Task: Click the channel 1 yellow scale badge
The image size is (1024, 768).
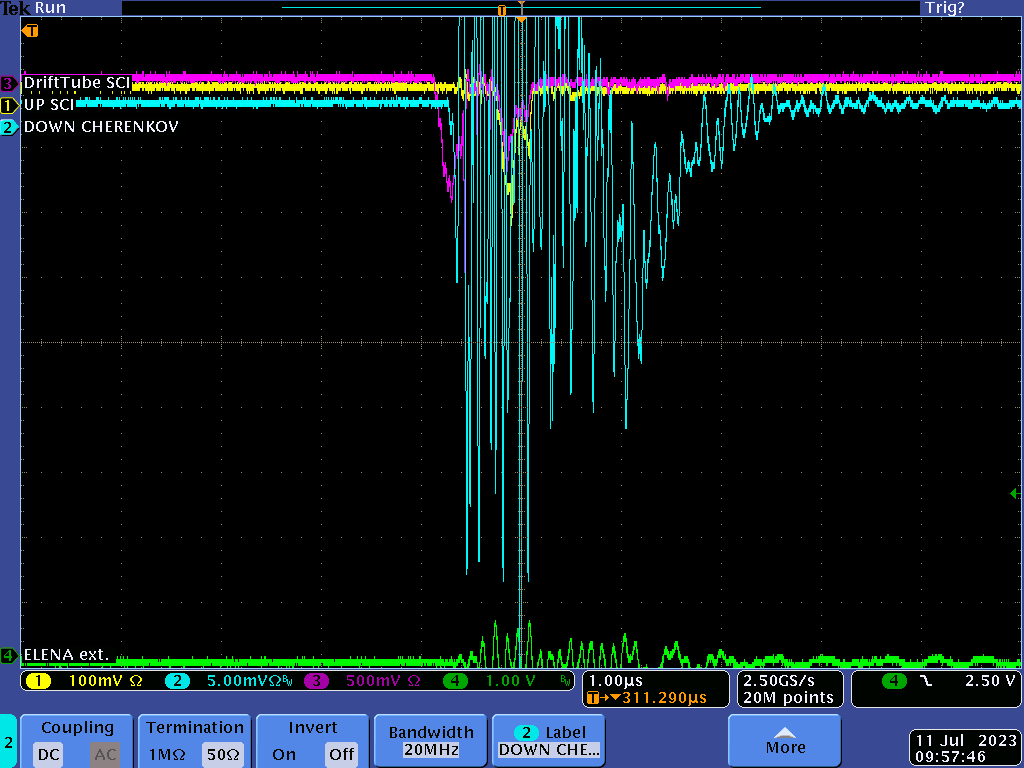Action: (x=38, y=681)
